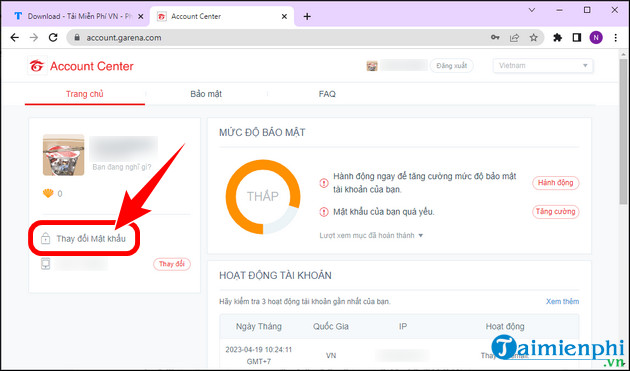630x371 pixels.
Task: Click Thay đổi Mật khẩu link
Action: [91, 239]
